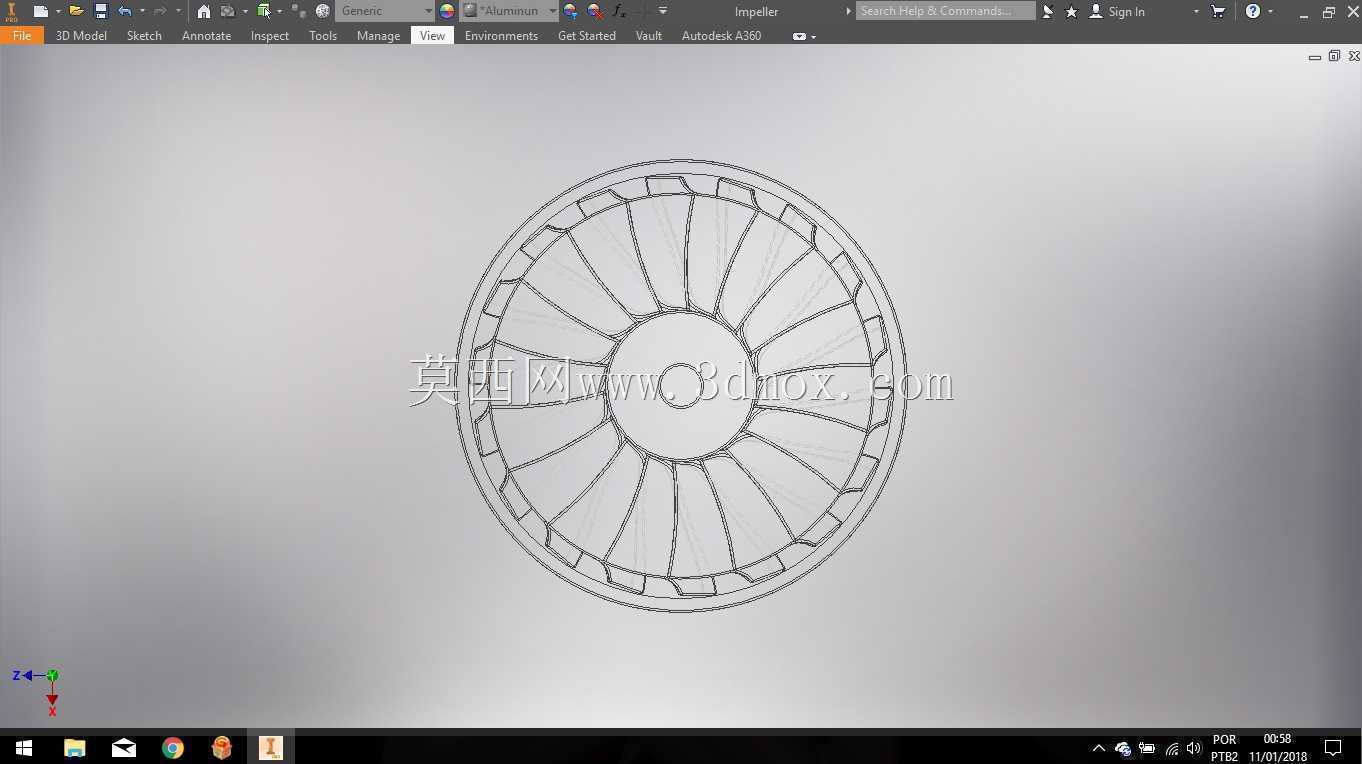Click the Inventor application logo icon
Viewport: 1362px width, 764px height.
click(12, 12)
